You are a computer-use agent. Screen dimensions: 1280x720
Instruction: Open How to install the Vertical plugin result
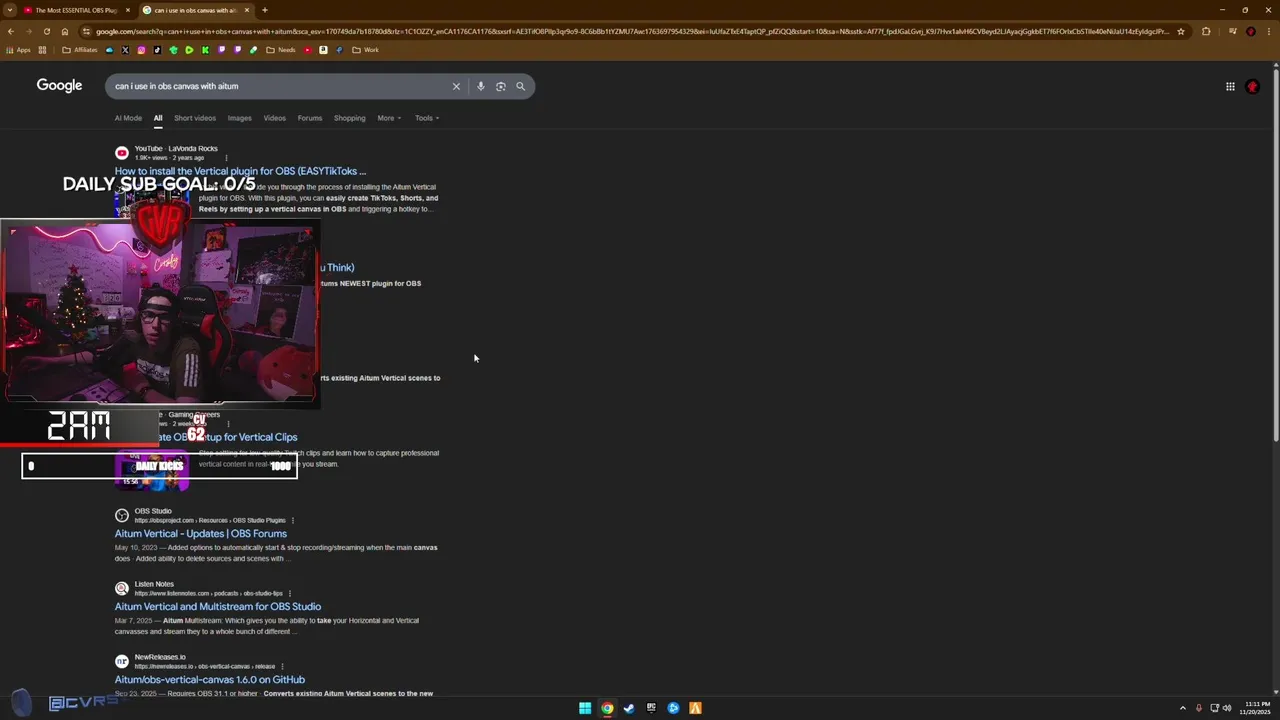pos(240,171)
